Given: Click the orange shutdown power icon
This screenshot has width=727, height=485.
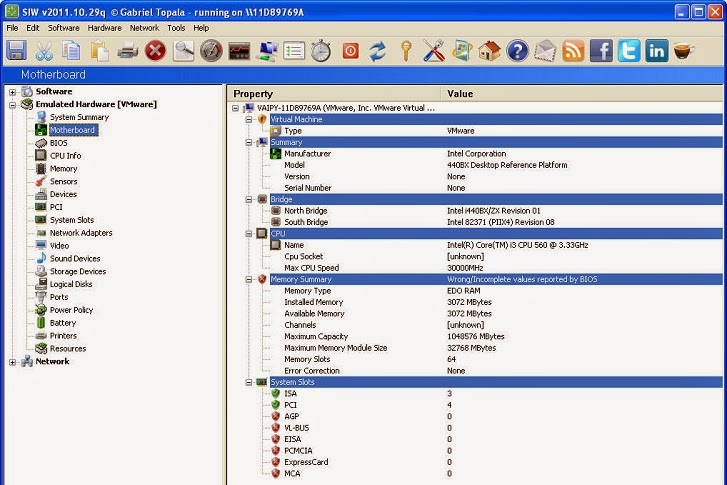Looking at the screenshot, I should (x=351, y=51).
